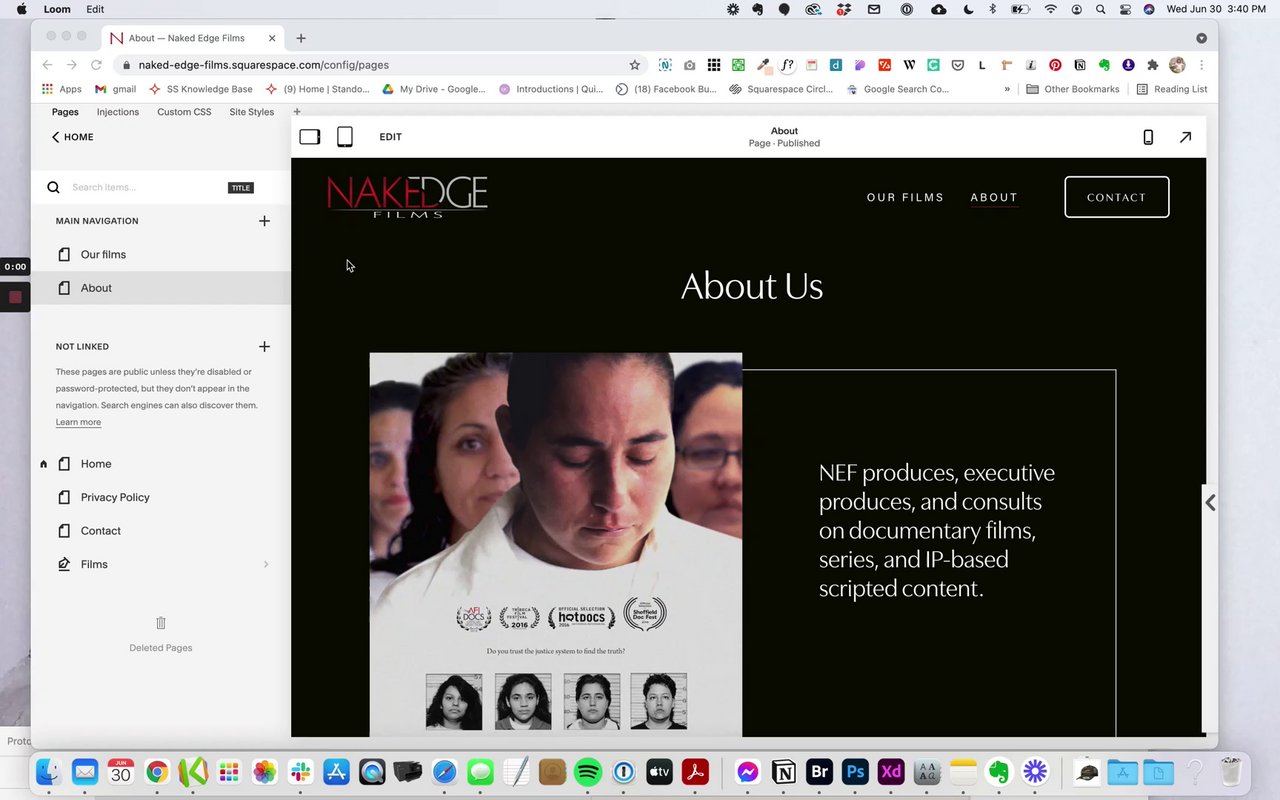Viewport: 1280px width, 800px height.
Task: Bookmark this page with star icon
Action: point(634,65)
